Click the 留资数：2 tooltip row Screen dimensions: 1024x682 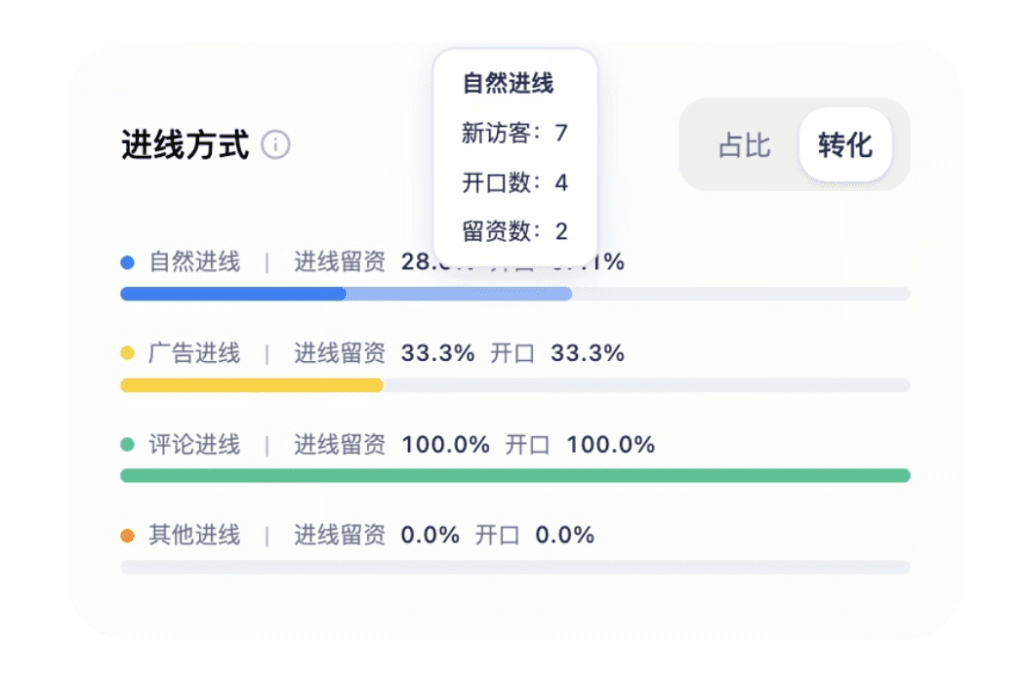coord(515,232)
